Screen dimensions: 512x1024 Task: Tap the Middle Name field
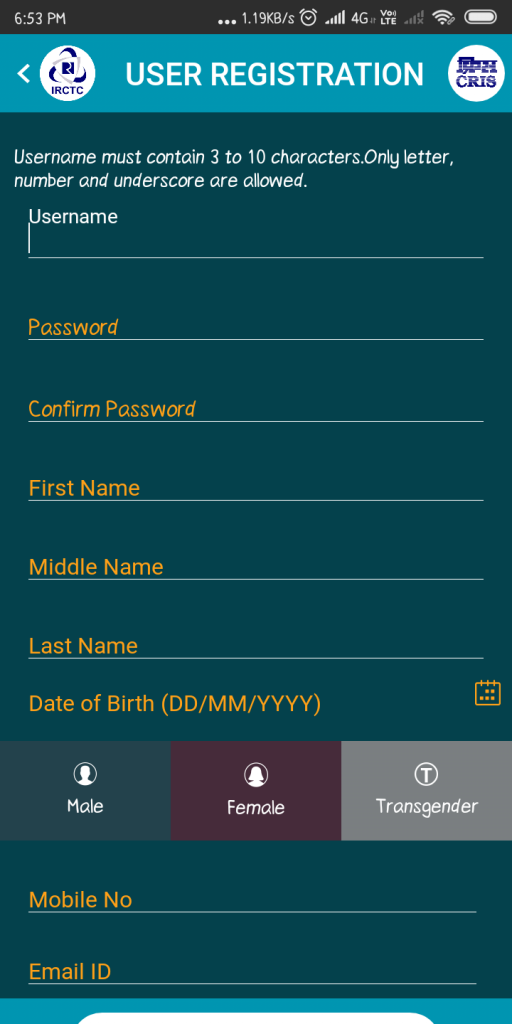coord(255,566)
